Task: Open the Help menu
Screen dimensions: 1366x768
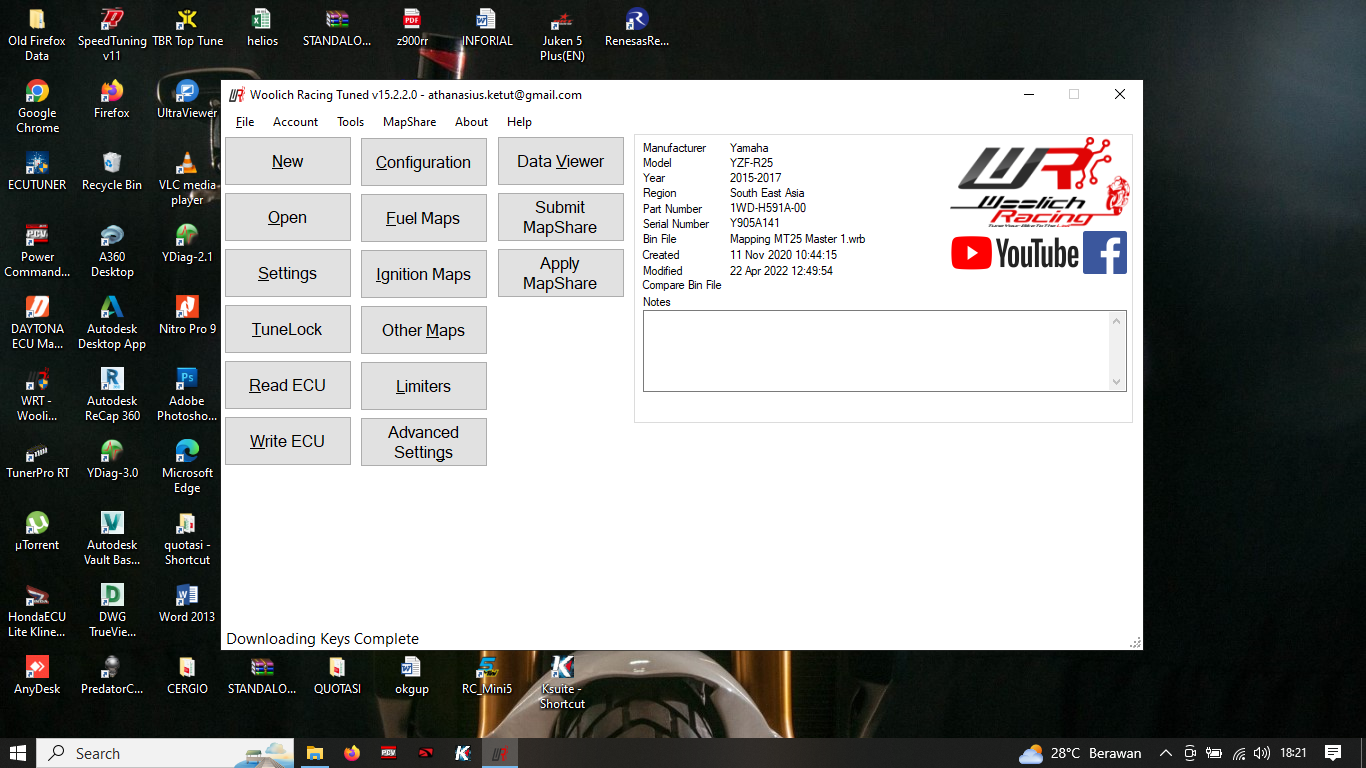Action: 519,122
